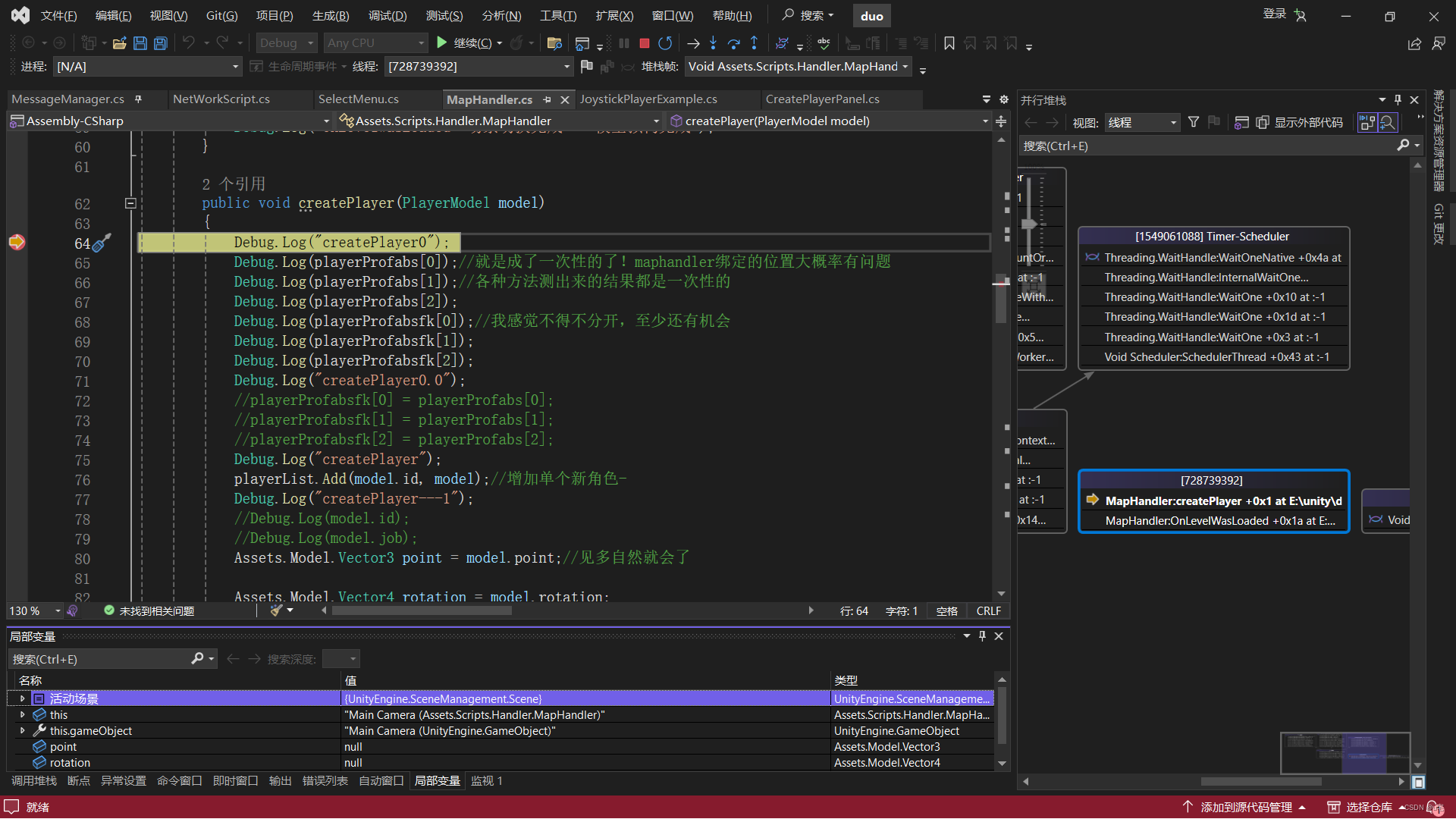Open the Live Share icon
Screen dimensions: 1456x819
click(1414, 44)
